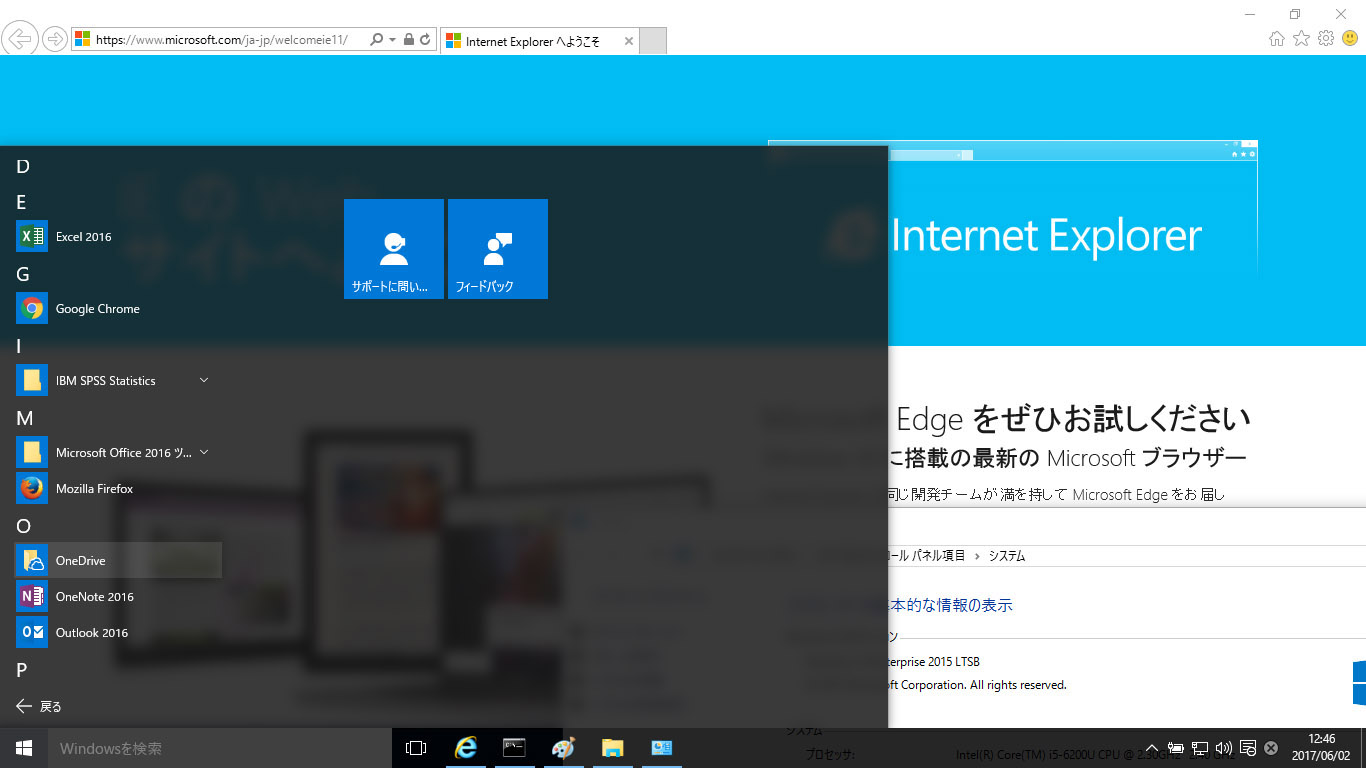Open IE Favorites star icon

click(x=1301, y=39)
